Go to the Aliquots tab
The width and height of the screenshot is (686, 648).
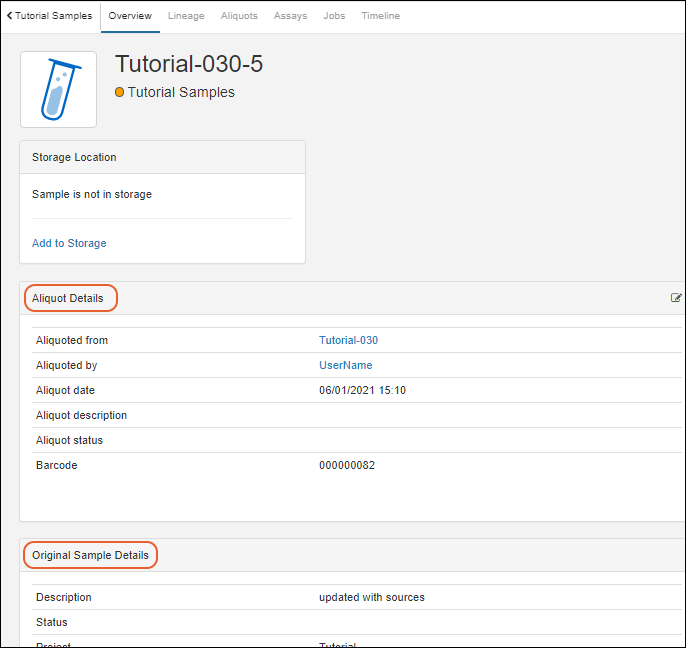coord(239,16)
